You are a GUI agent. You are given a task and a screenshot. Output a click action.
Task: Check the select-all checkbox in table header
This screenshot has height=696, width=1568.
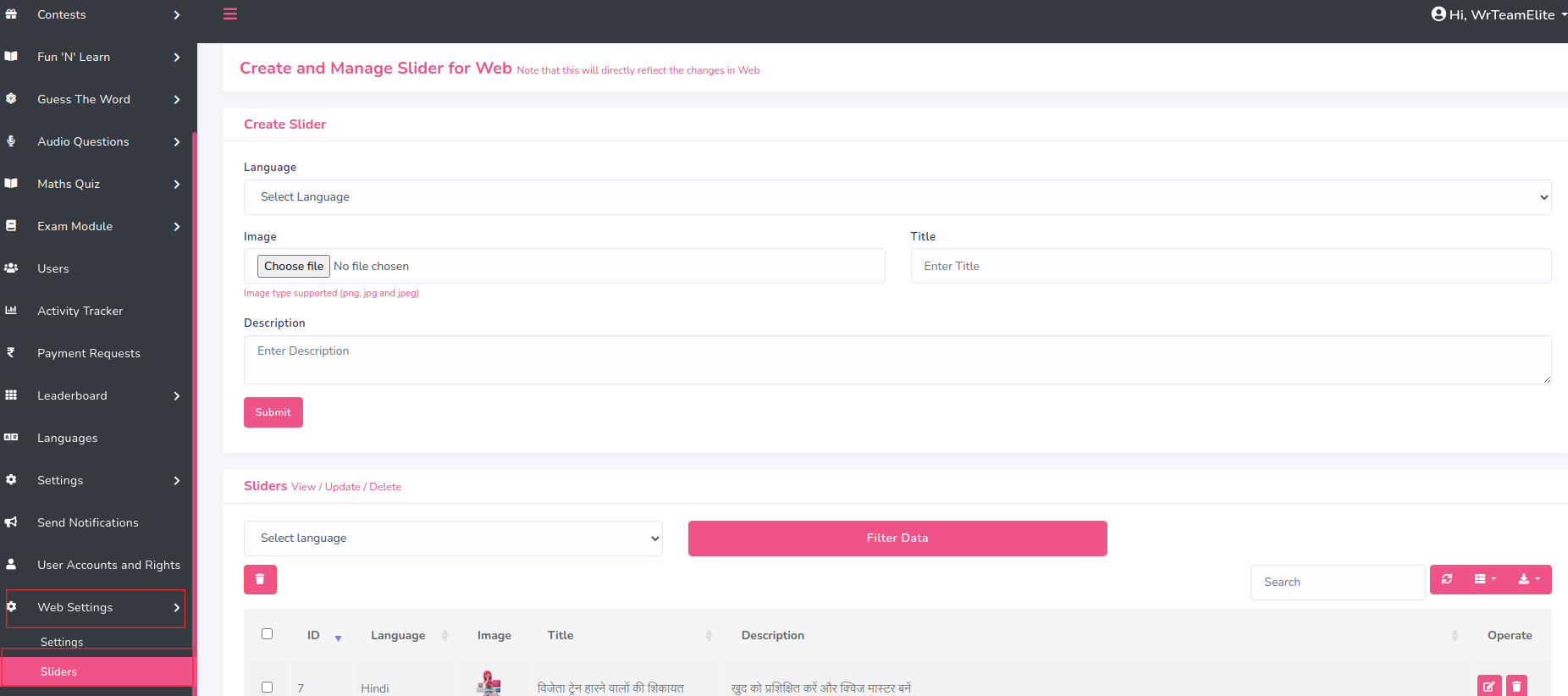(x=268, y=634)
